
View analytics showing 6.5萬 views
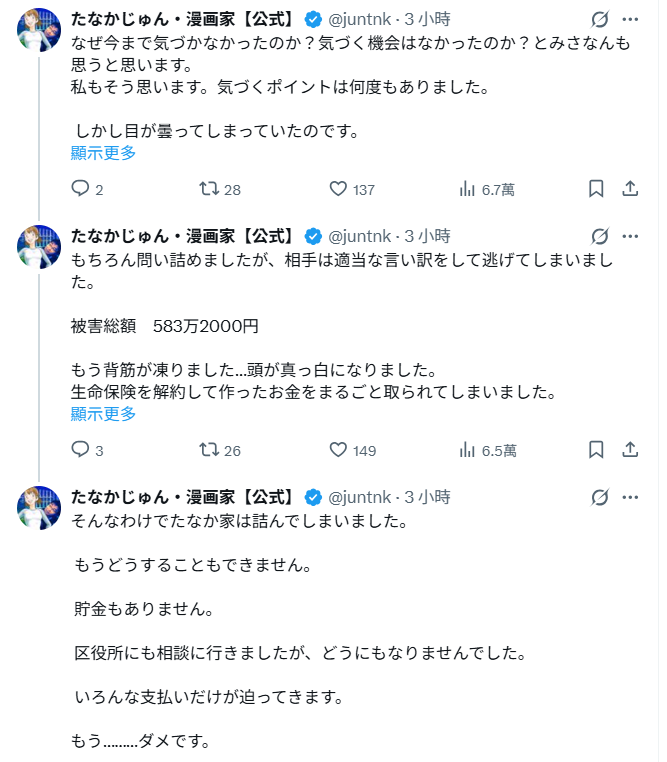[x=467, y=450]
